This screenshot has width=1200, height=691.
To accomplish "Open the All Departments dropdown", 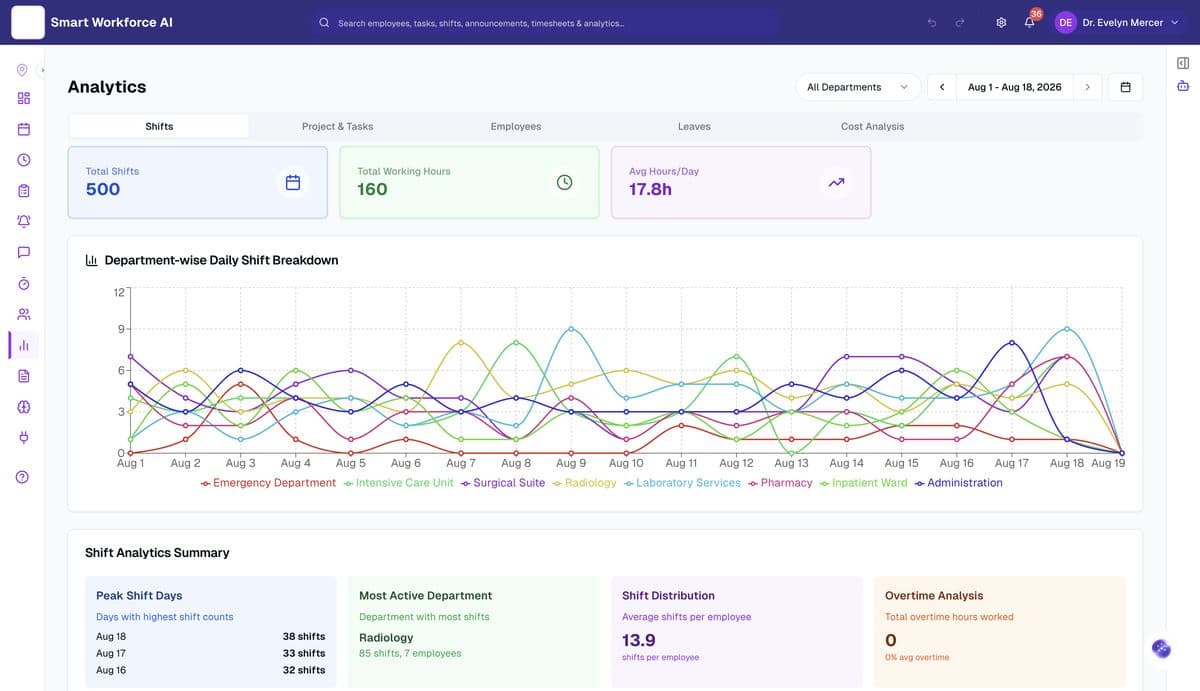I will (x=858, y=87).
